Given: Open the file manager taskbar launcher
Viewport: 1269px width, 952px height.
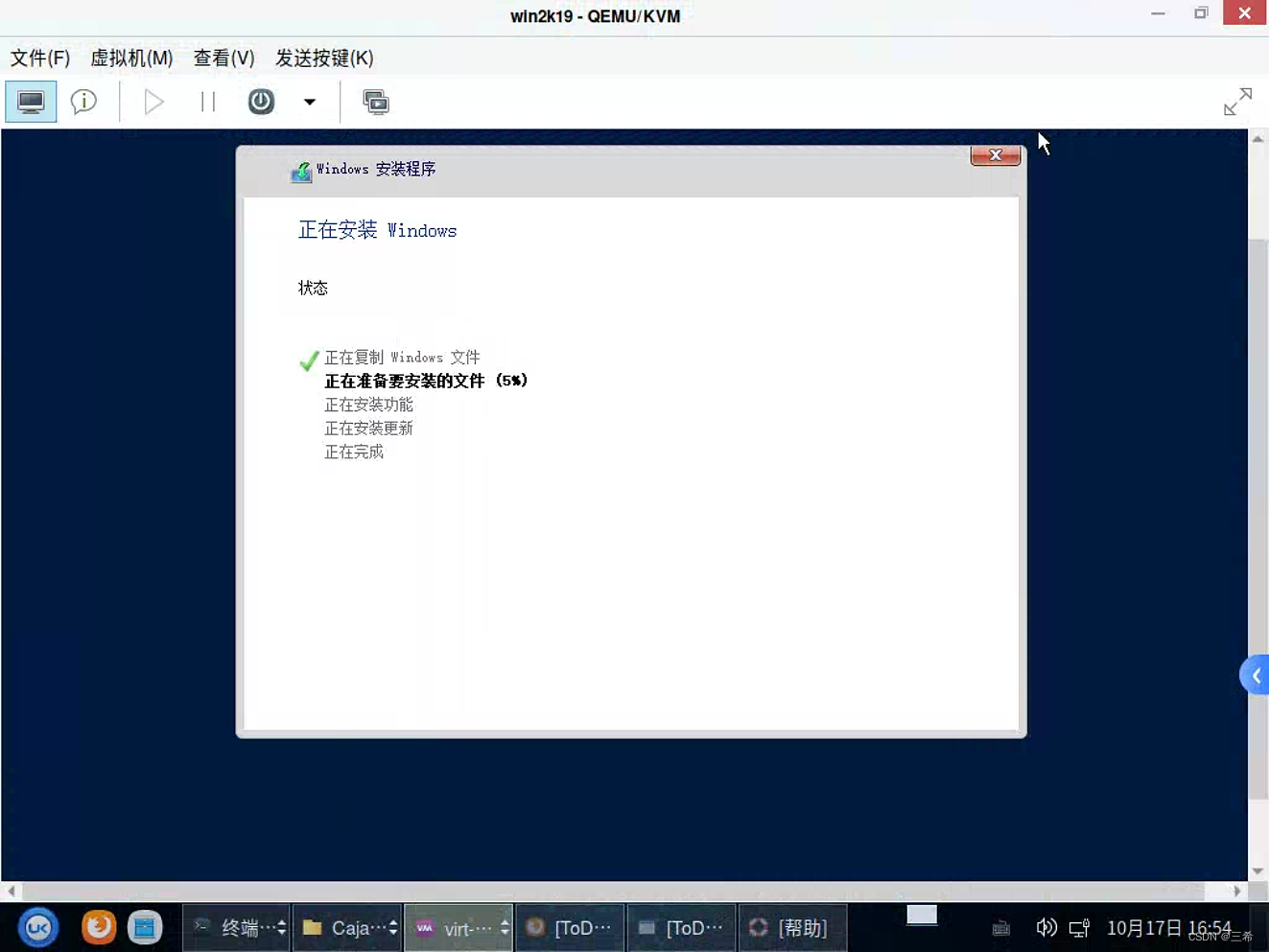Looking at the screenshot, I should [x=145, y=927].
